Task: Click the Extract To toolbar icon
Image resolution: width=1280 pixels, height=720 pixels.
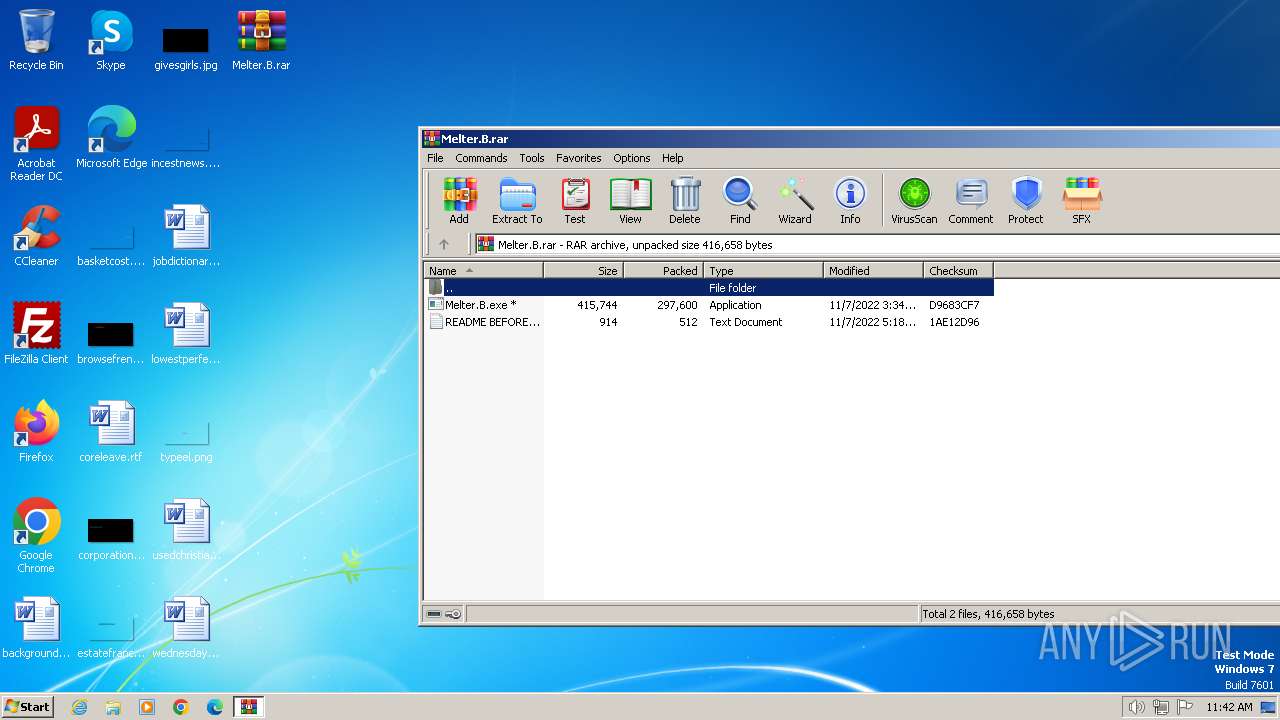Action: (x=517, y=200)
